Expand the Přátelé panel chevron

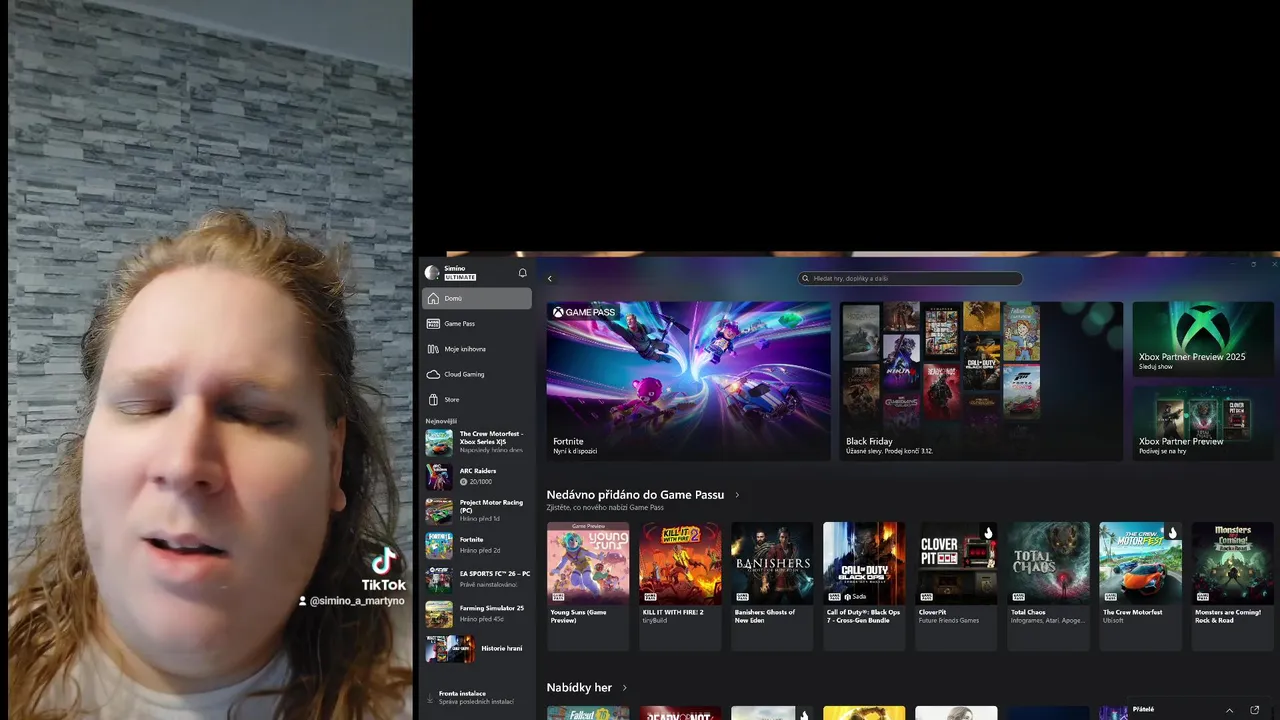(1229, 710)
